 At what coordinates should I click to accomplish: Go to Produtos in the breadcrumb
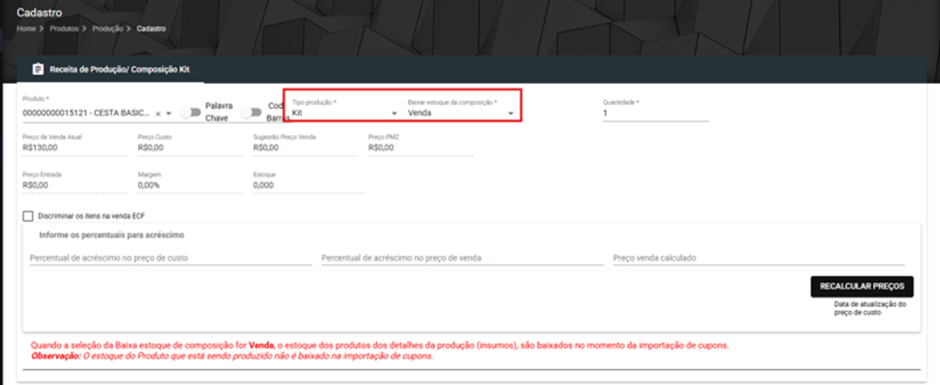point(64,29)
